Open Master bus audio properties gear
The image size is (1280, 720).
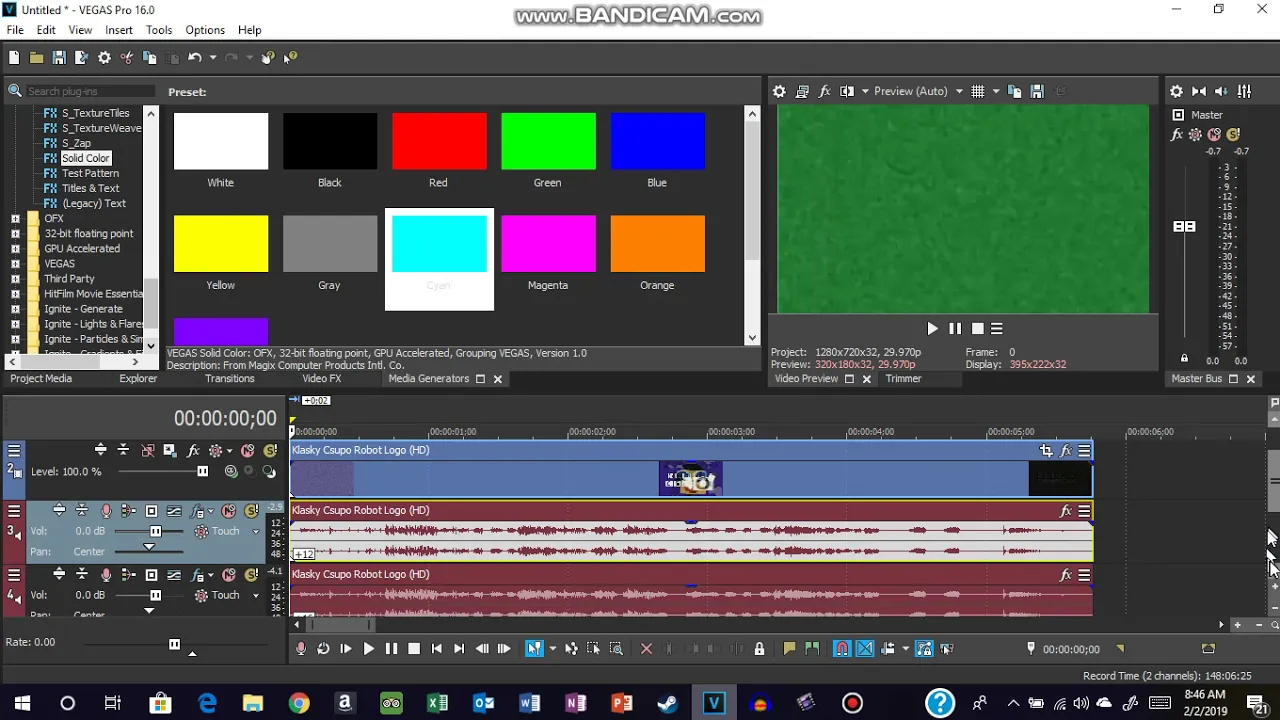coord(1177,91)
